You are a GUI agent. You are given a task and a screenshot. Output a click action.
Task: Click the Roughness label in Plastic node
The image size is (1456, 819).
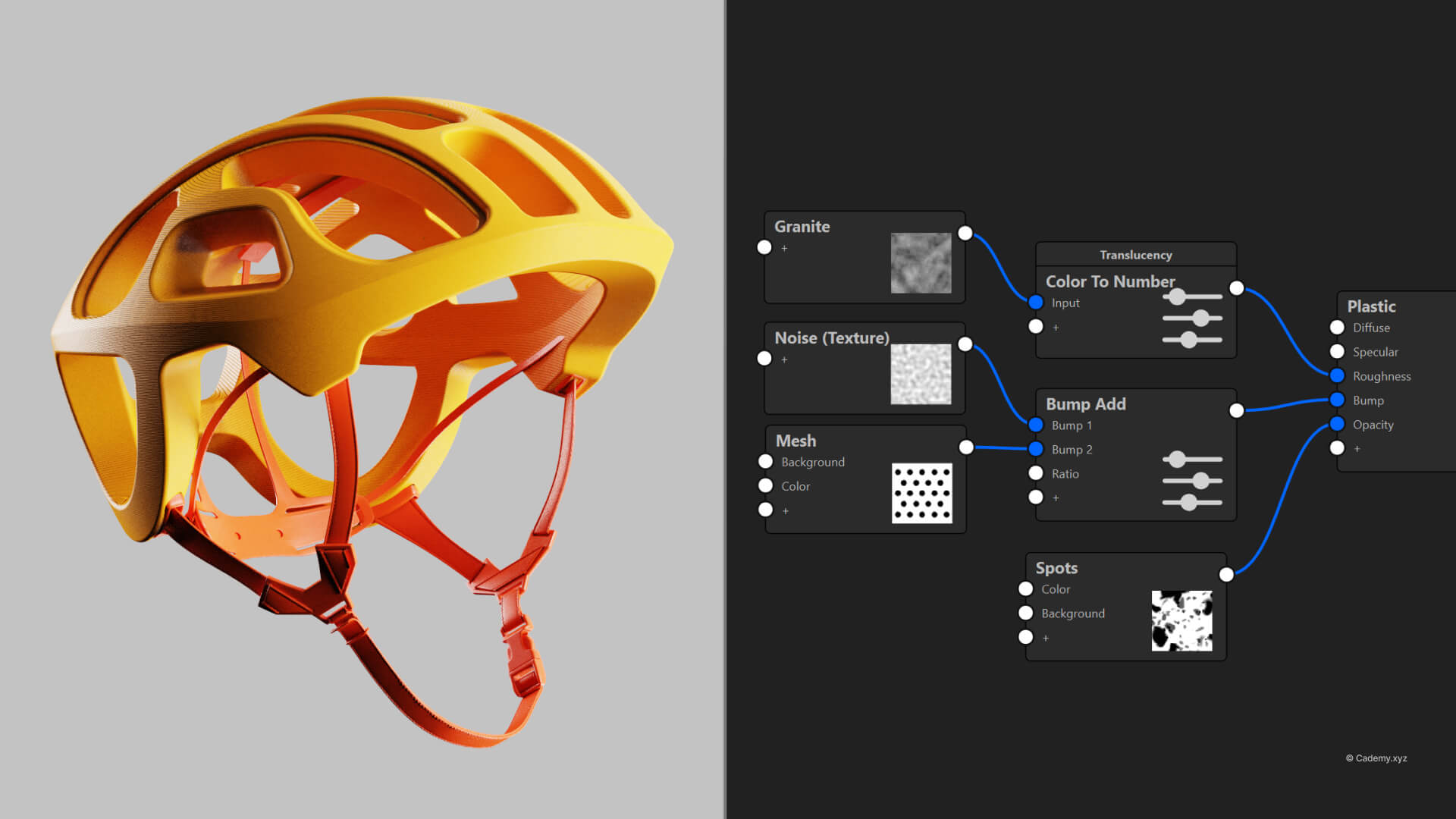pos(1382,376)
